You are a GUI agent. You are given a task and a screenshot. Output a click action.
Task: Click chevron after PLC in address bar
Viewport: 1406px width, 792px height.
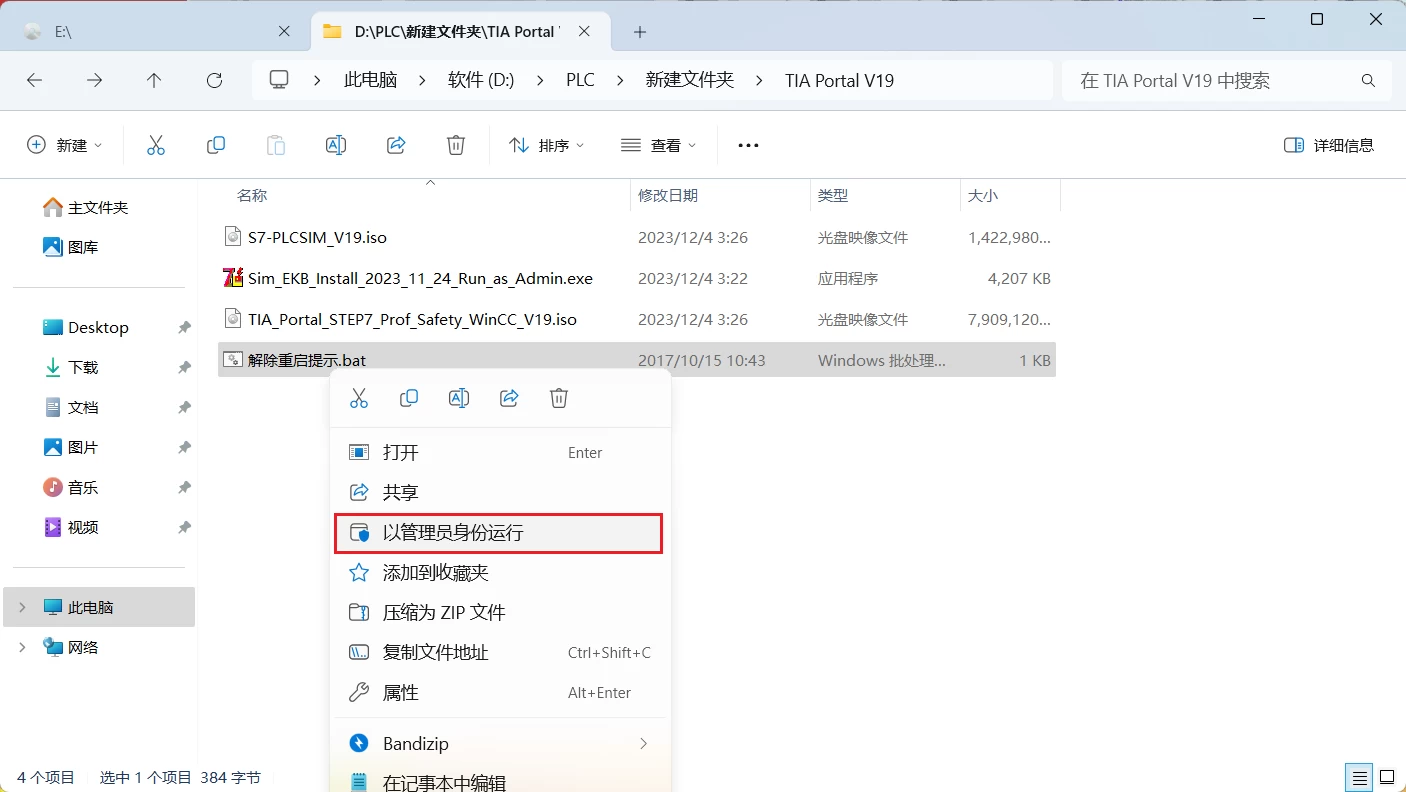(x=620, y=80)
